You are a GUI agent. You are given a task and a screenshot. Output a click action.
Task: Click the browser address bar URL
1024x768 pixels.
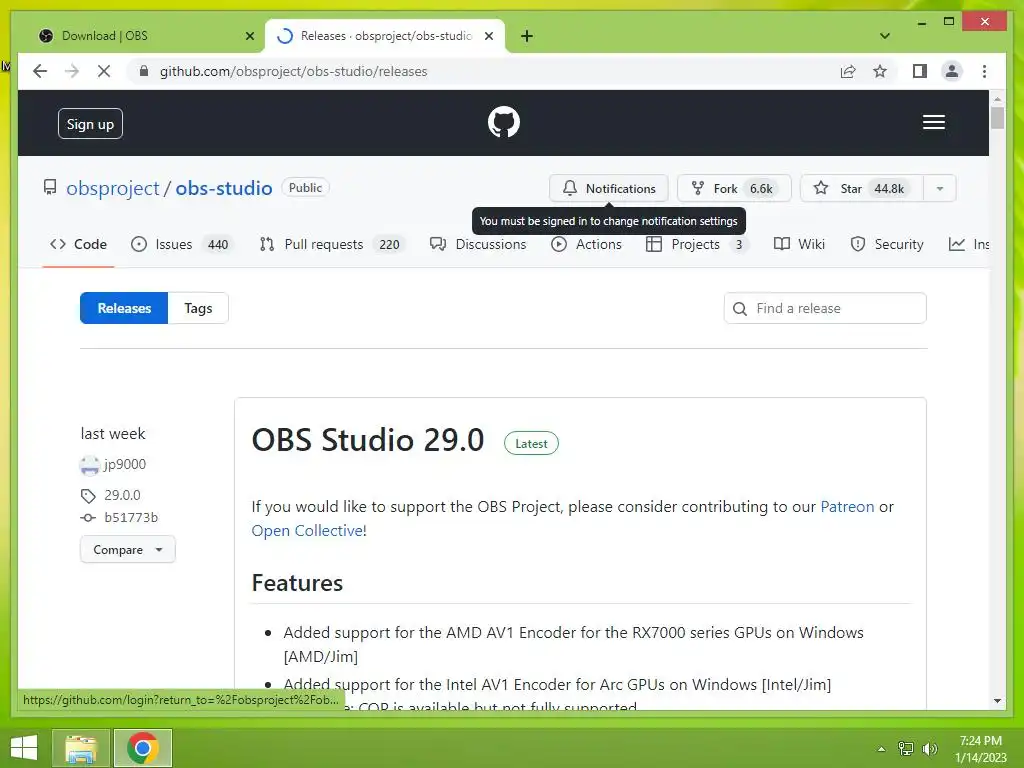[x=293, y=71]
